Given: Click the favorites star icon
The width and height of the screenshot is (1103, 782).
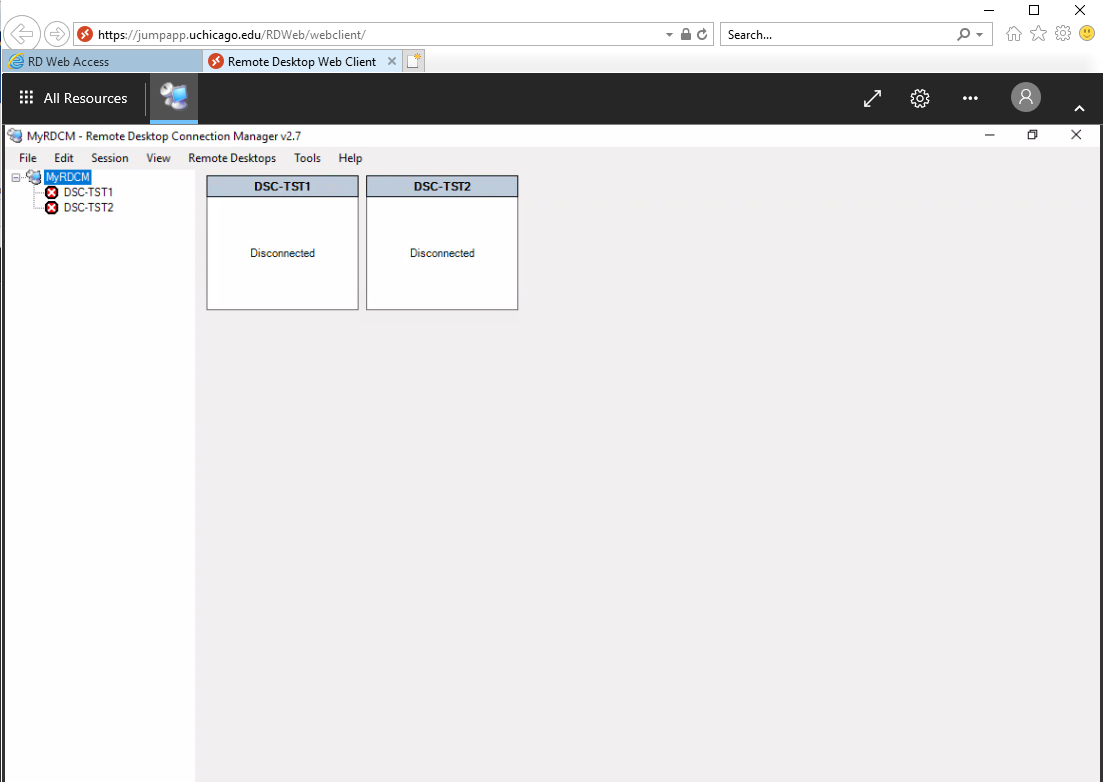Looking at the screenshot, I should pos(1038,33).
